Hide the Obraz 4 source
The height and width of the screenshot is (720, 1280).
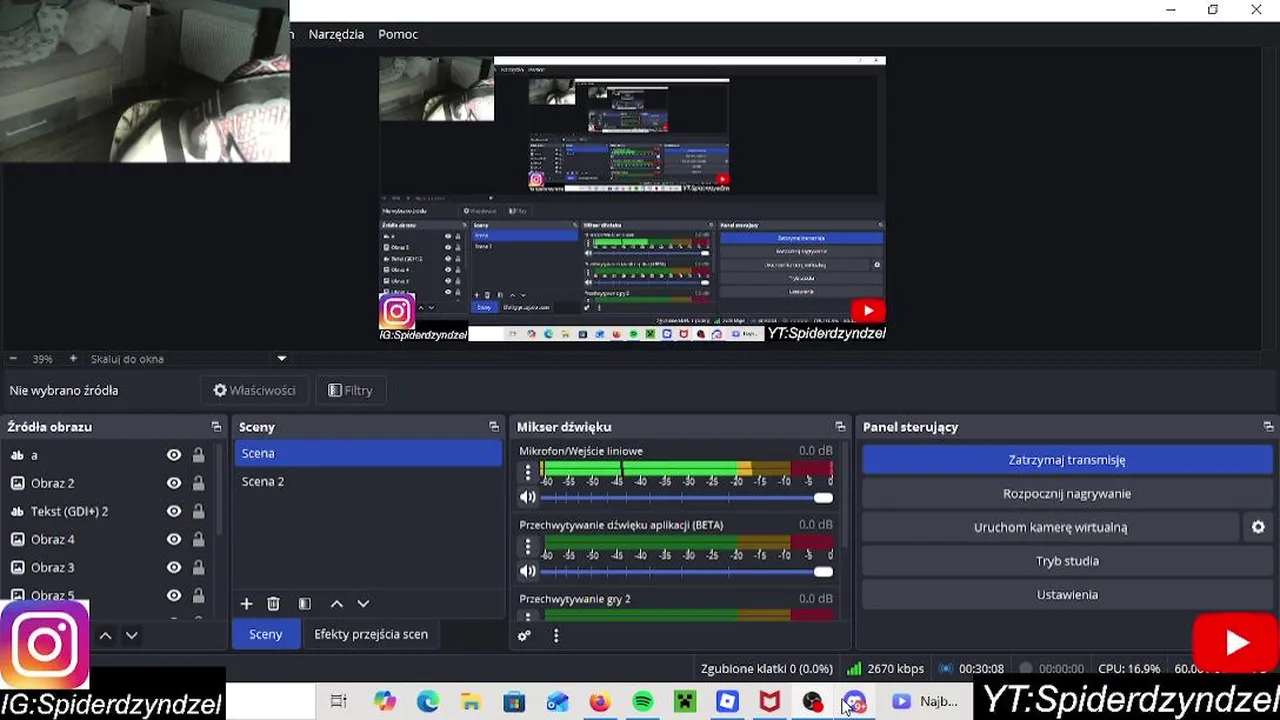(174, 539)
